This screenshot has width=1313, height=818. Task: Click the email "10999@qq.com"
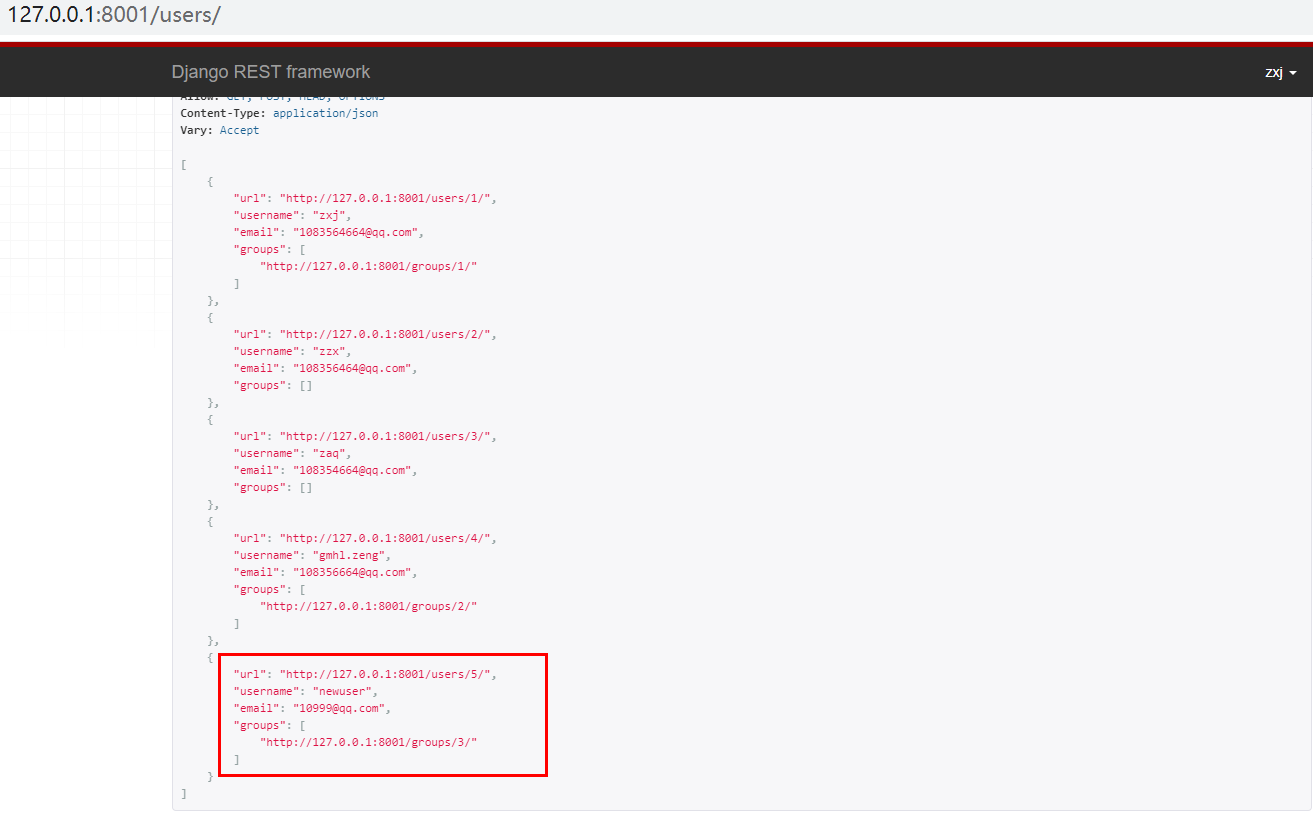click(x=338, y=708)
